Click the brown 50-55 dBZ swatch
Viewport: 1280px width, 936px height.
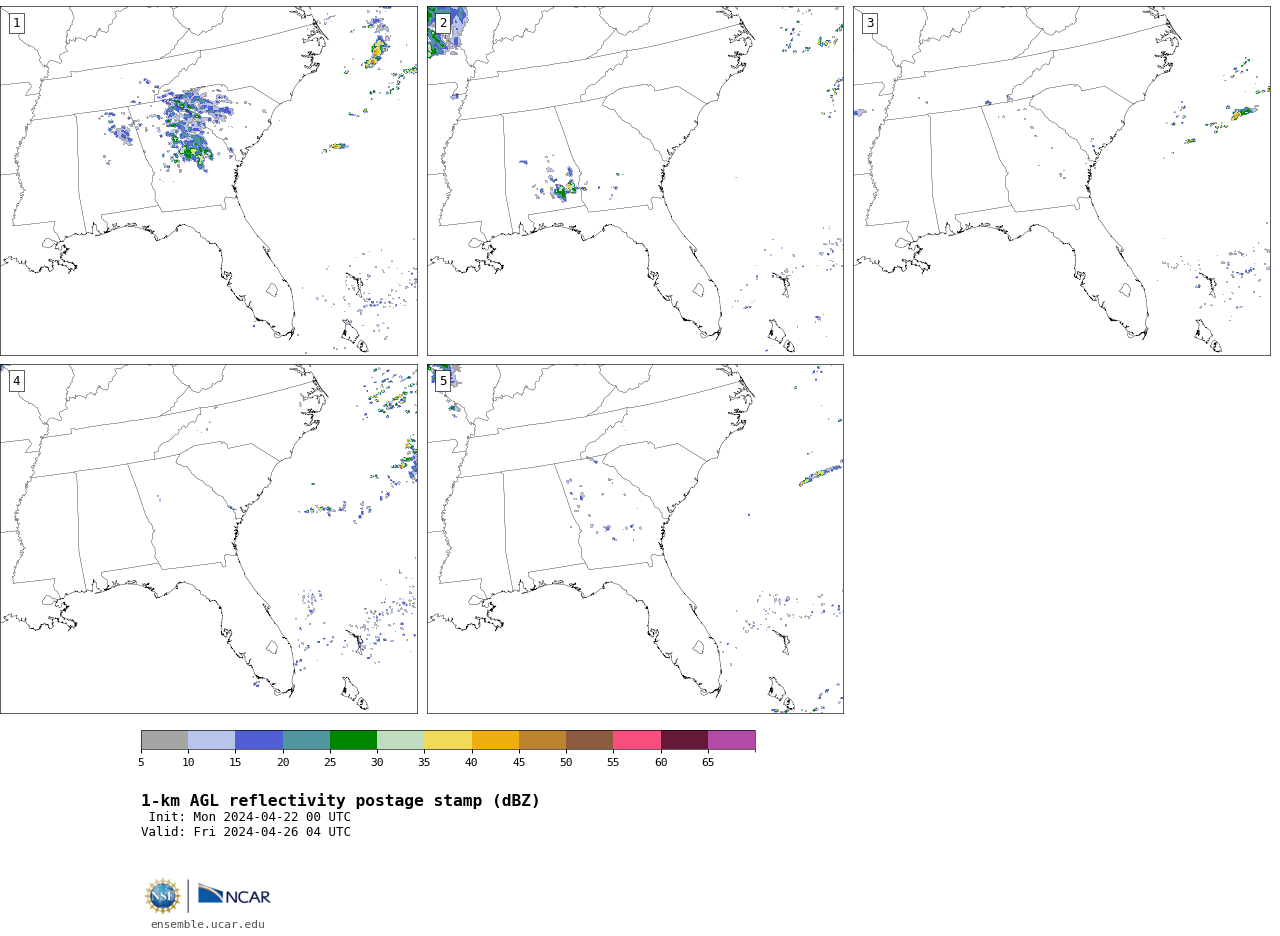pos(590,740)
